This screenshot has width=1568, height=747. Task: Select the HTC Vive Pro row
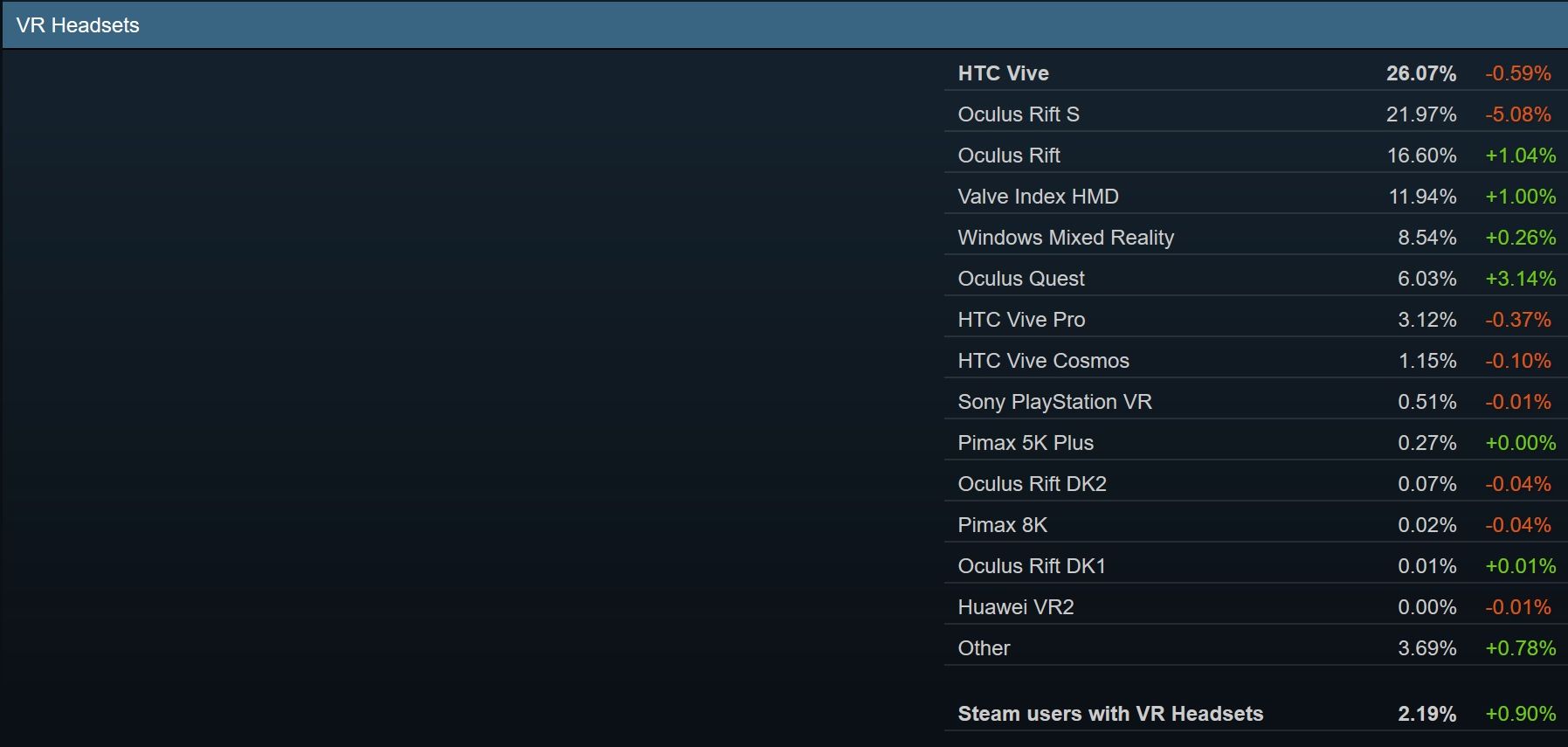(1020, 320)
